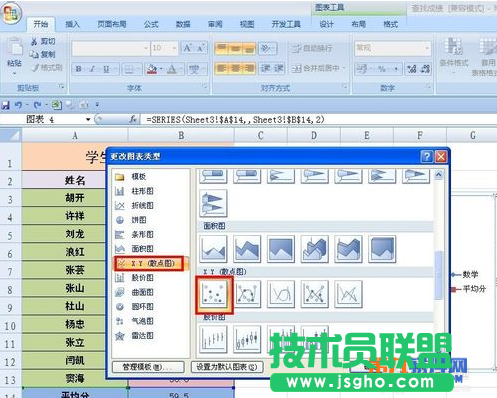Screen dimensions: 497x398
Task: Select the 3-D area chart thumbnail
Action: [x=314, y=249]
